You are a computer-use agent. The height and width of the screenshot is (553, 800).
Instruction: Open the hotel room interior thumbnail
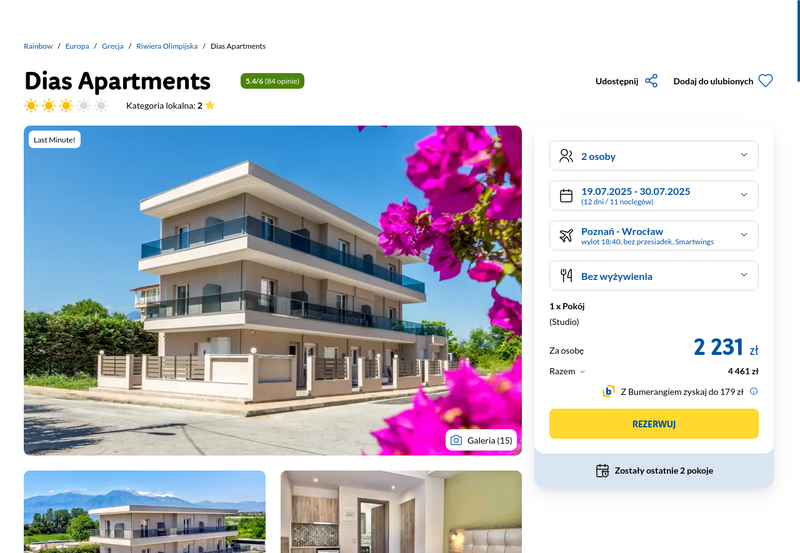[401, 512]
